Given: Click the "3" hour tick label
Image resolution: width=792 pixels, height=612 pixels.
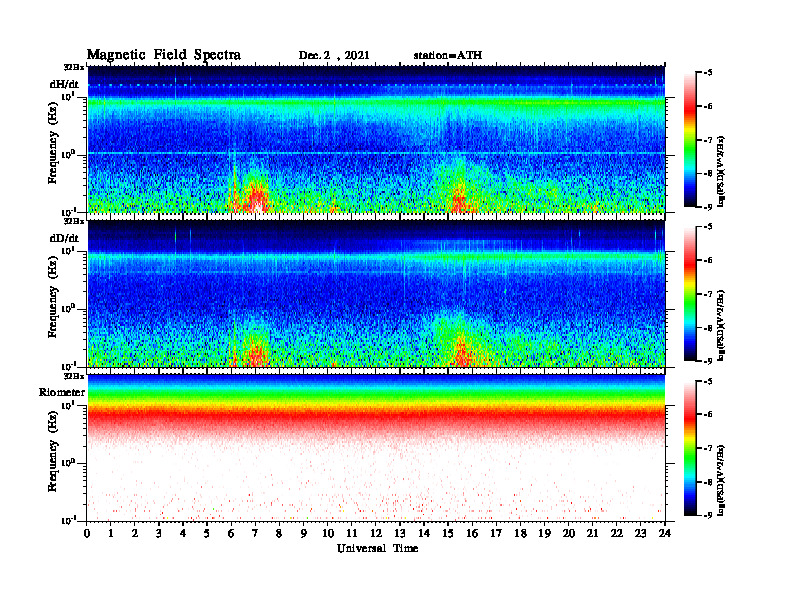Looking at the screenshot, I should (x=159, y=533).
